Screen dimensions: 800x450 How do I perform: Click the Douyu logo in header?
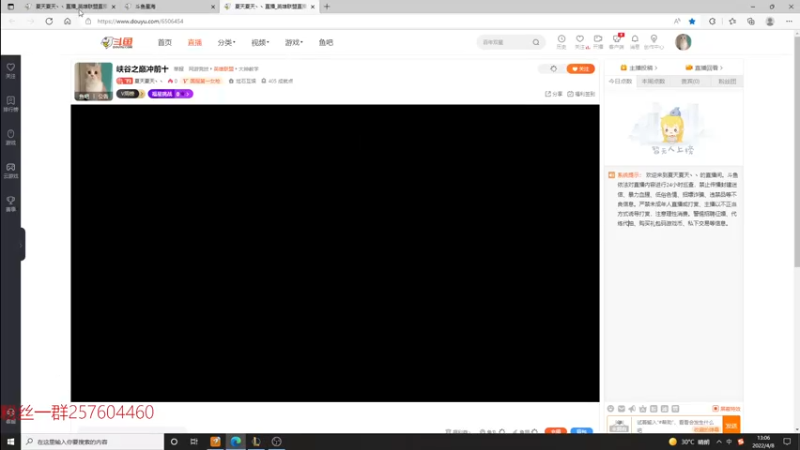pos(117,42)
